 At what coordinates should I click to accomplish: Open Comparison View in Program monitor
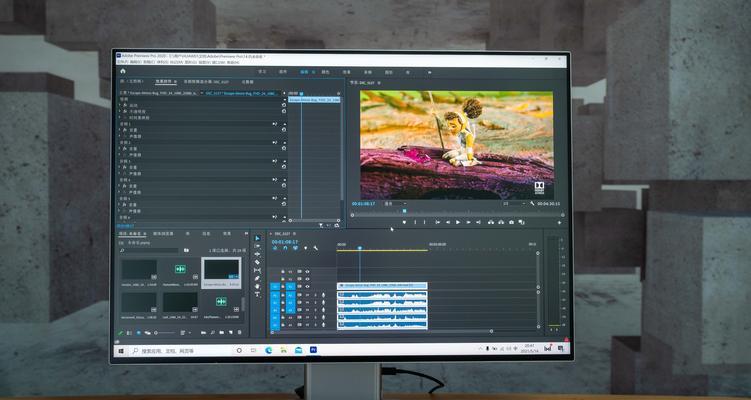coord(522,222)
